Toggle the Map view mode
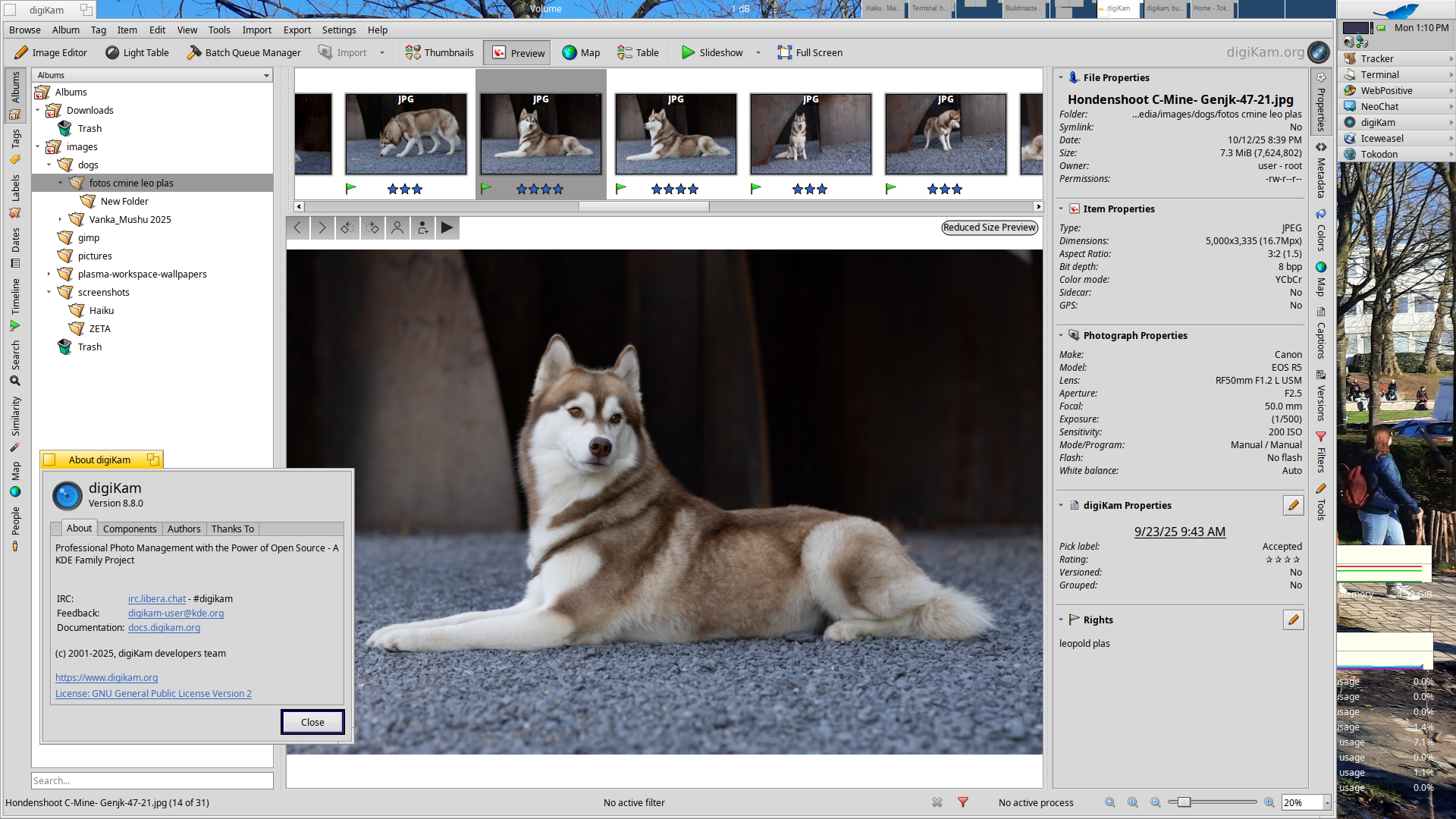The width and height of the screenshot is (1456, 819). click(581, 52)
